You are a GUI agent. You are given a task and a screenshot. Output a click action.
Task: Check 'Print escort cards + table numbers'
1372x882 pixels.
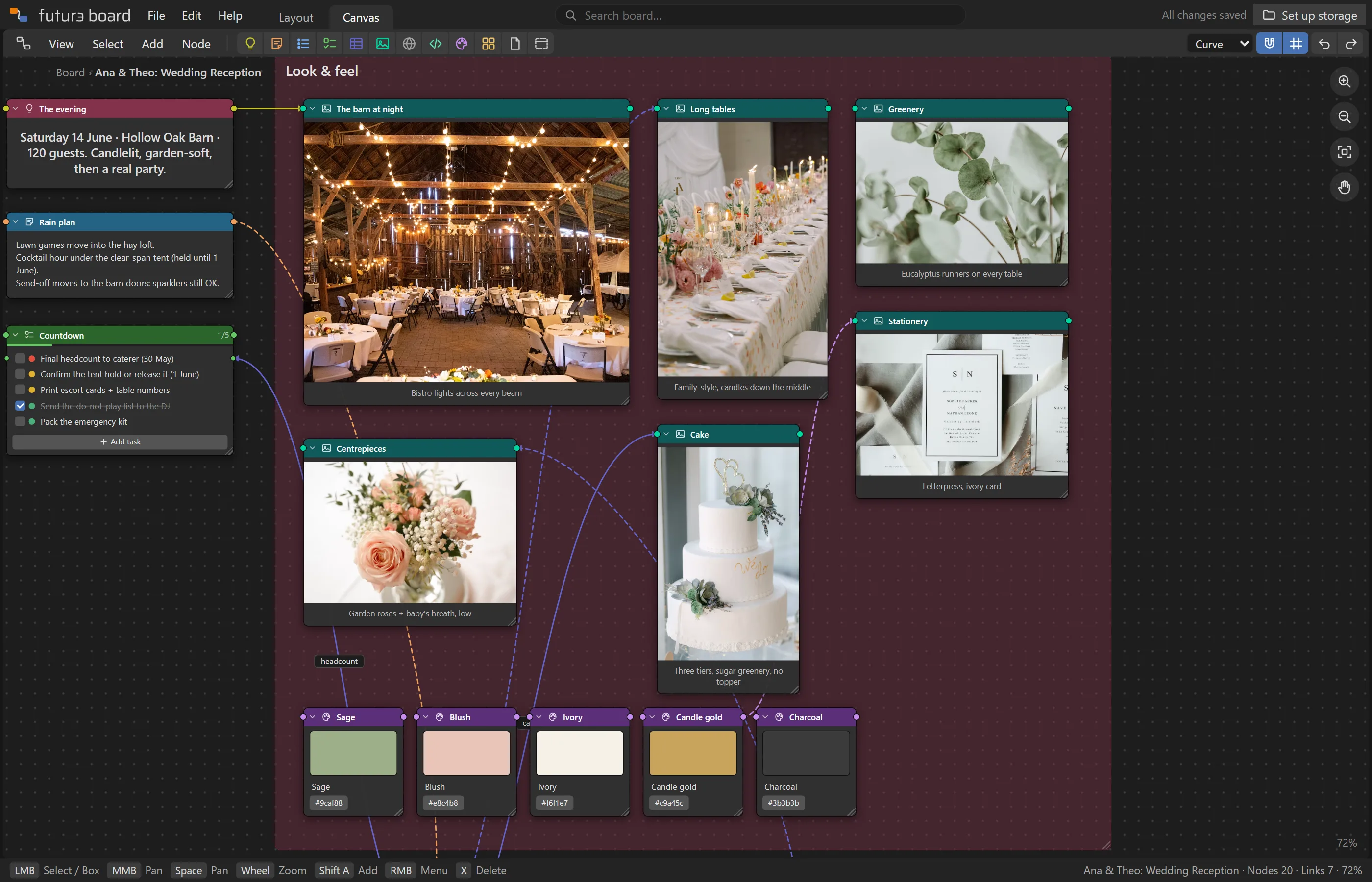pyautogui.click(x=20, y=390)
